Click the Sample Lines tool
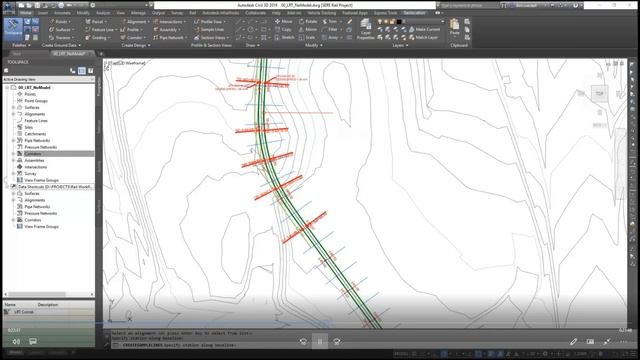The height and width of the screenshot is (360, 640). 209,30
